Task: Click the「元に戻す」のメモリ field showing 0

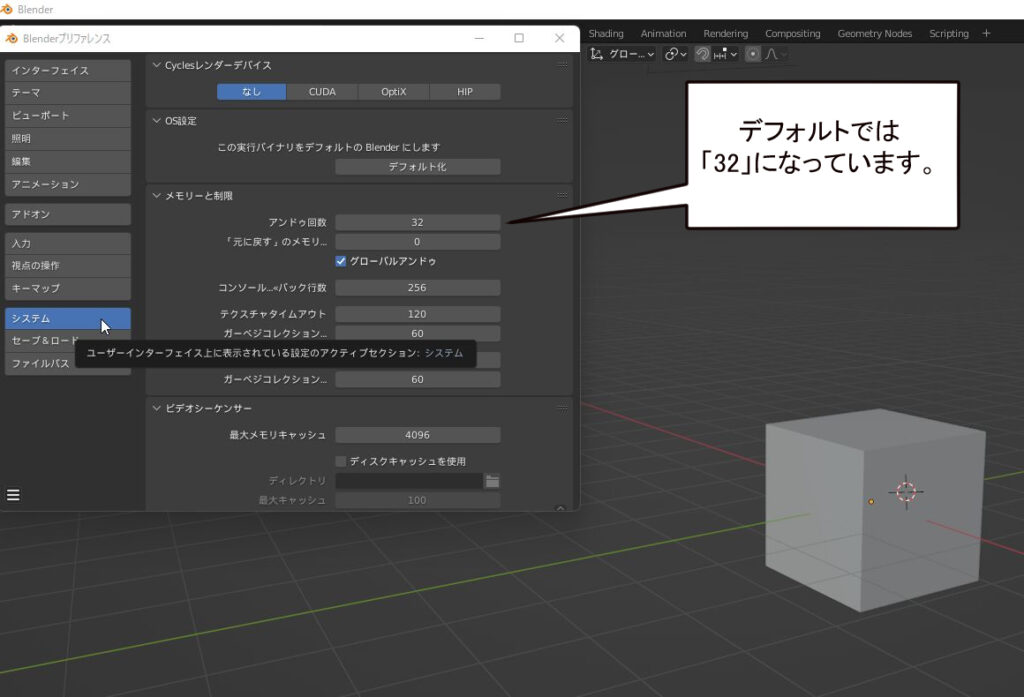Action: tap(418, 242)
